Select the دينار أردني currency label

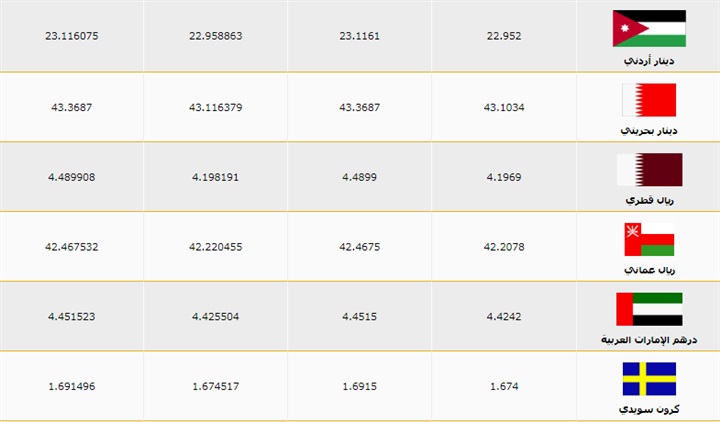click(x=649, y=60)
